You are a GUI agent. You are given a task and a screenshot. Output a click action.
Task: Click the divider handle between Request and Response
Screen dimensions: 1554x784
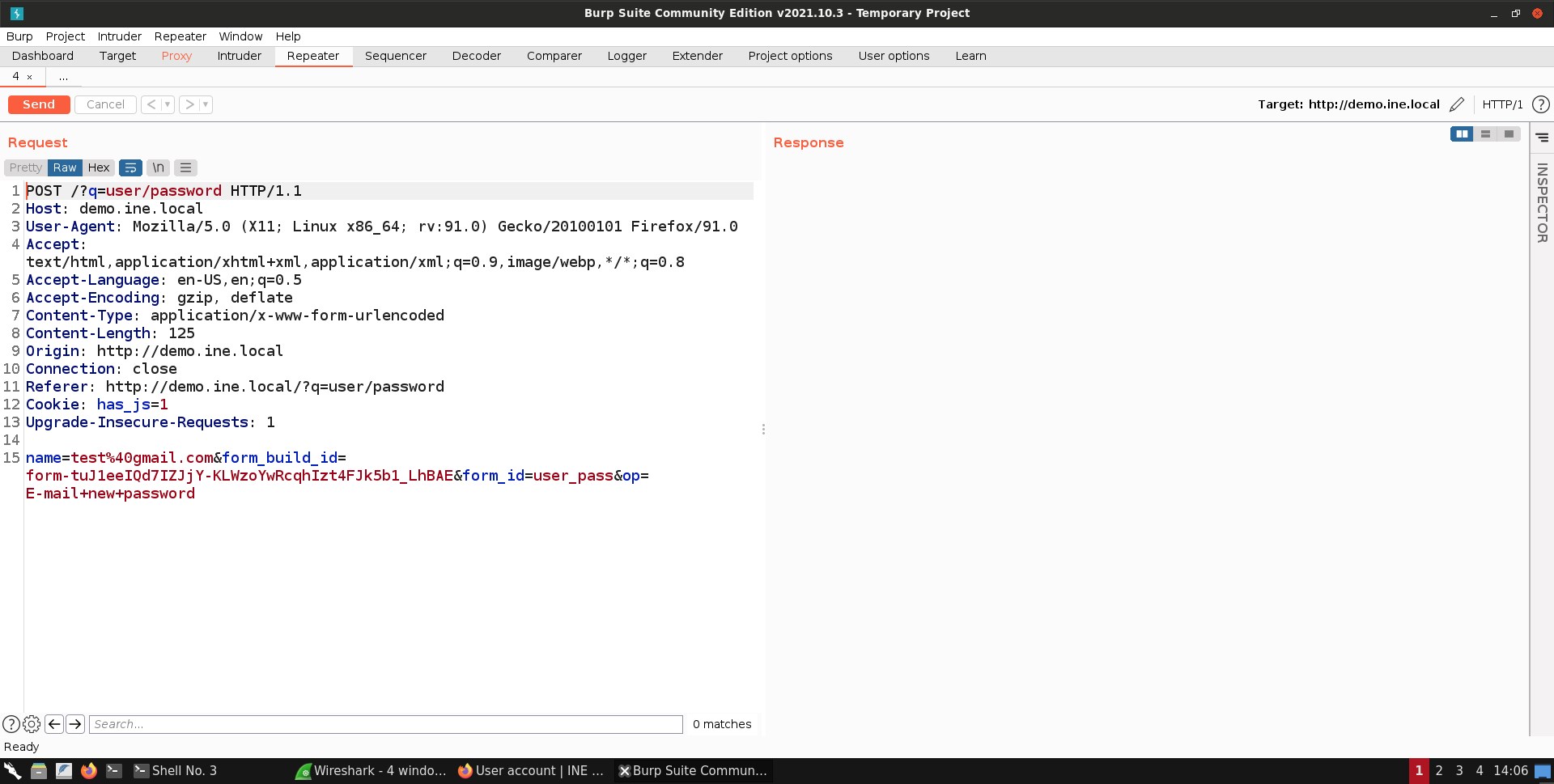(763, 430)
